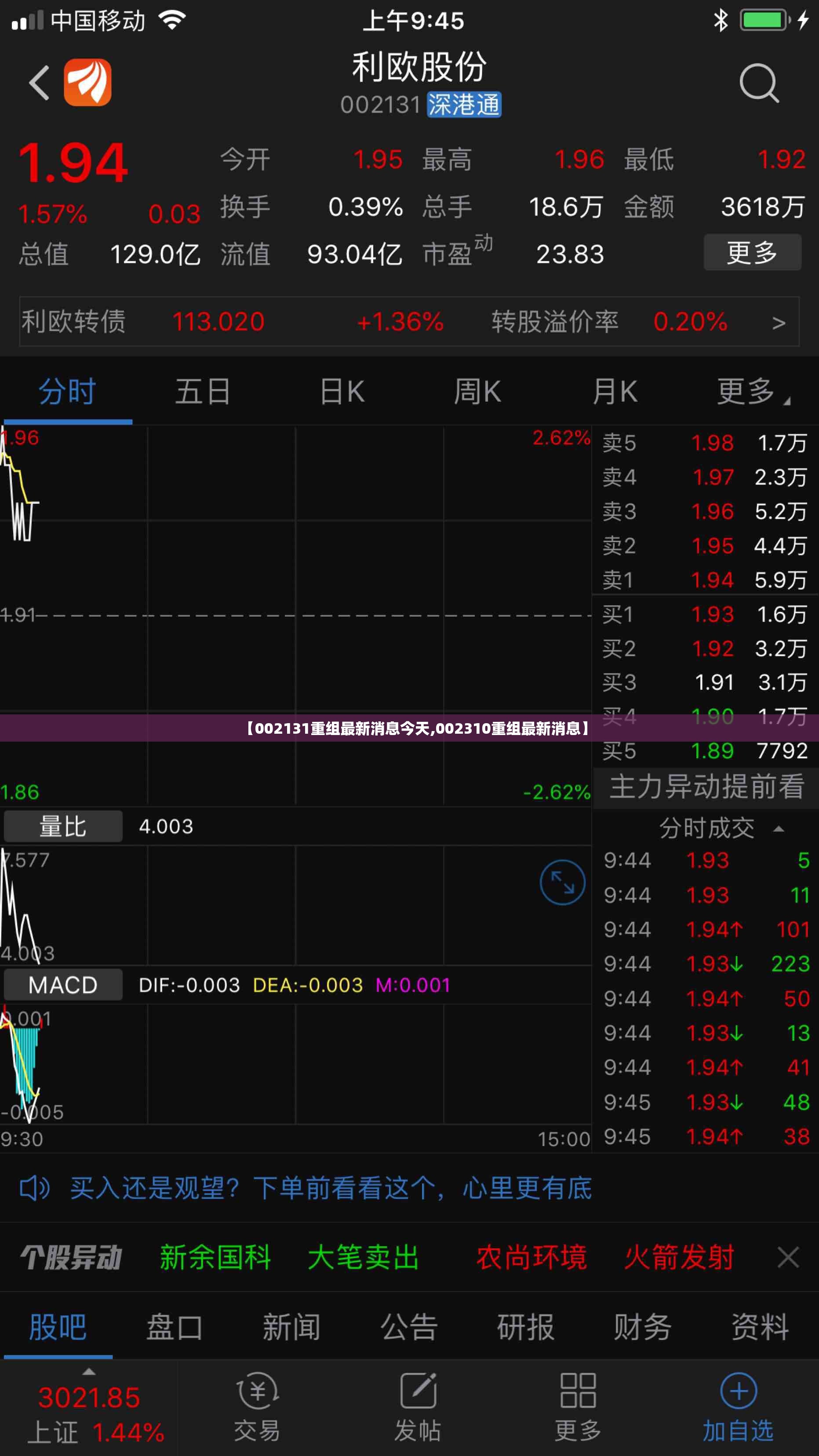Tap the back arrow icon
This screenshot has width=819, height=1456.
[x=39, y=83]
